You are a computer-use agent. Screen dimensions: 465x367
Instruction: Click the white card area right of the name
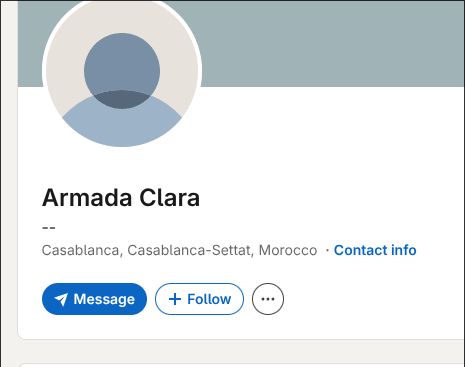[333, 197]
